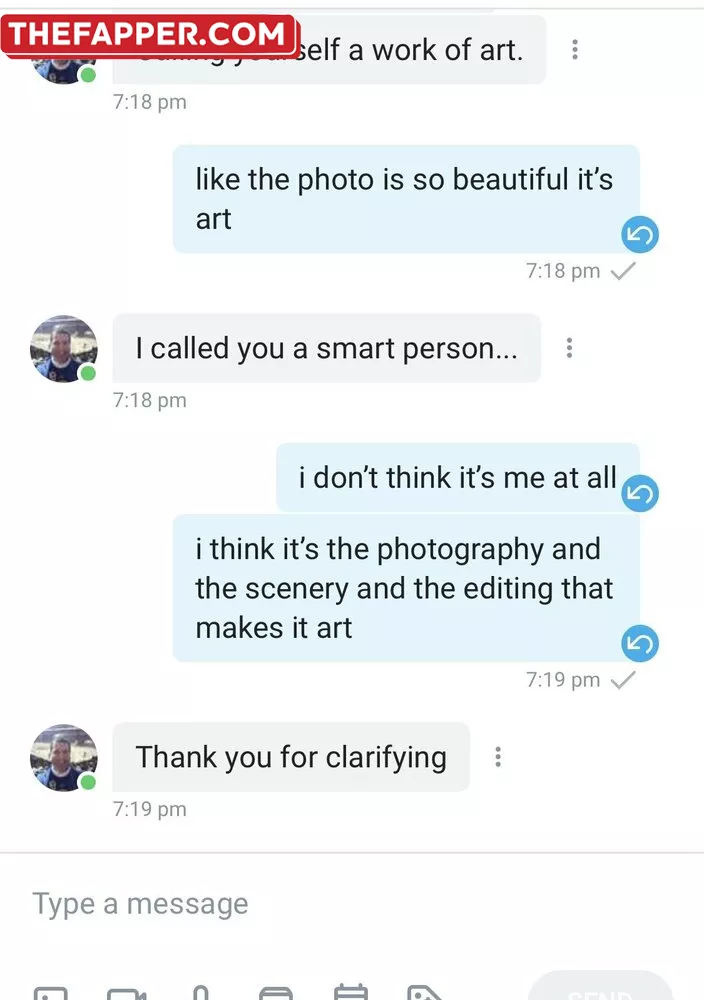Open sender avatar beside "I called you a smart person..."
The image size is (704, 1000).
coord(64,349)
